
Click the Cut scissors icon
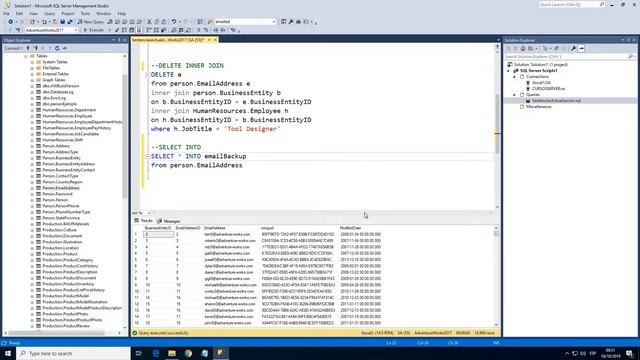coord(149,22)
